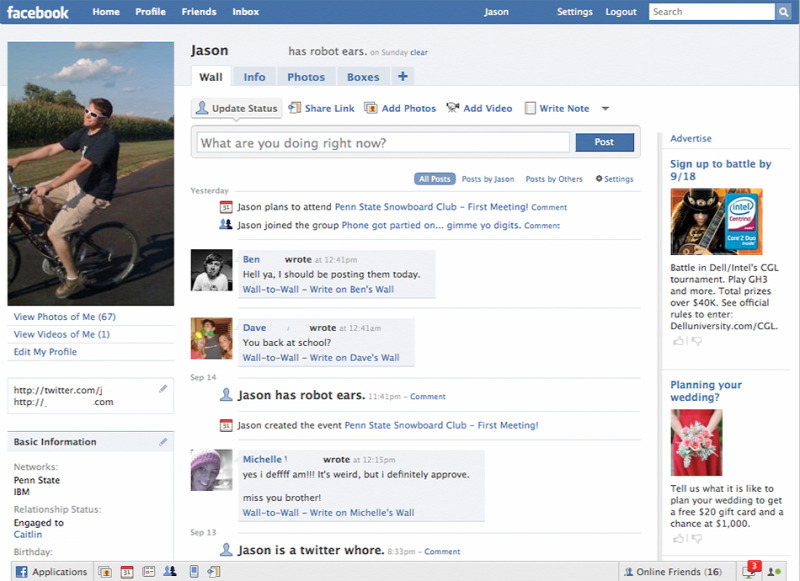Viewport: 800px width, 581px height.
Task: Click the group icon beside 'Jason joined the group'
Action: tap(226, 224)
